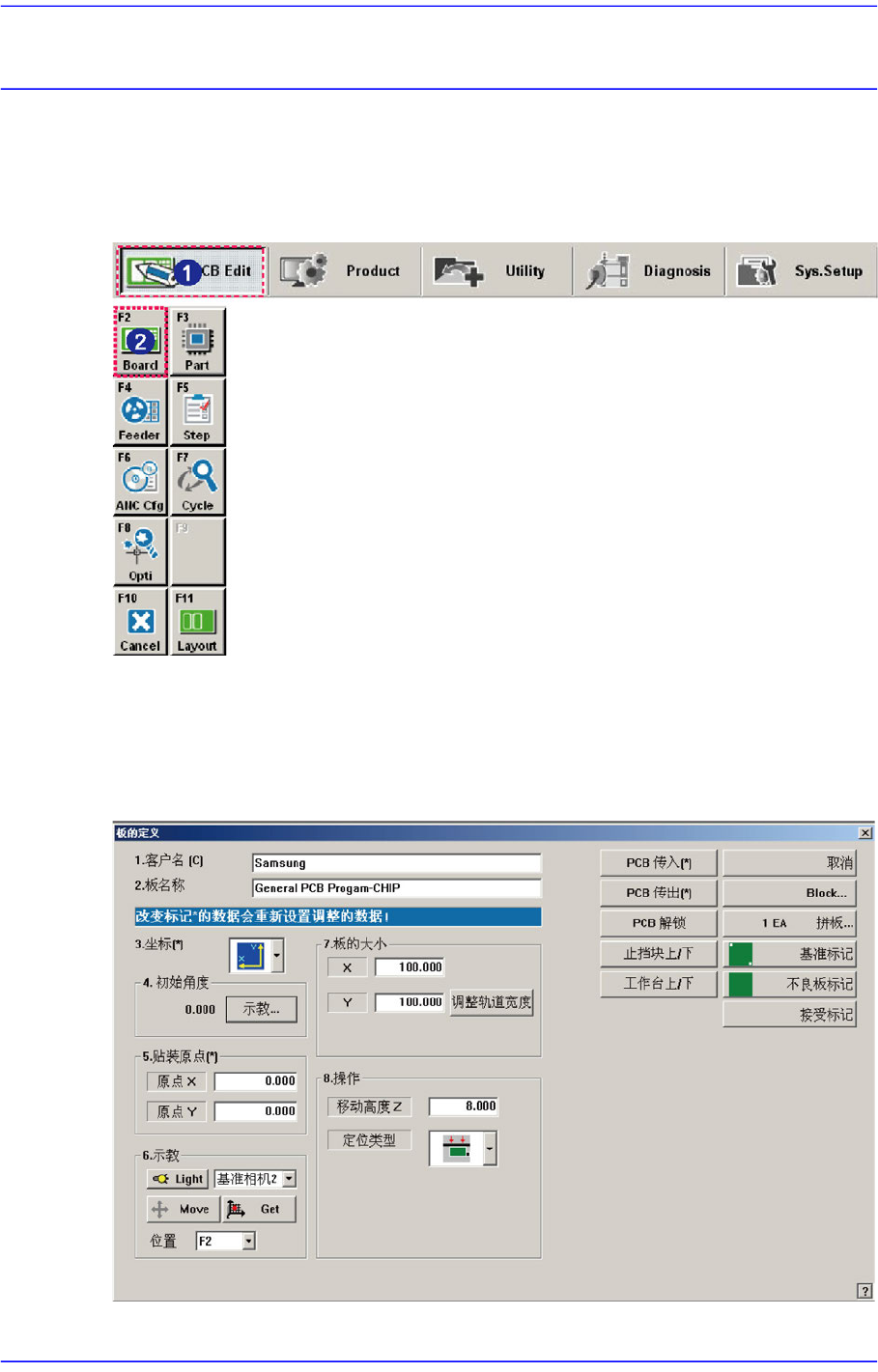Click the 原点 X button
The image size is (878, 1372).
[177, 1081]
